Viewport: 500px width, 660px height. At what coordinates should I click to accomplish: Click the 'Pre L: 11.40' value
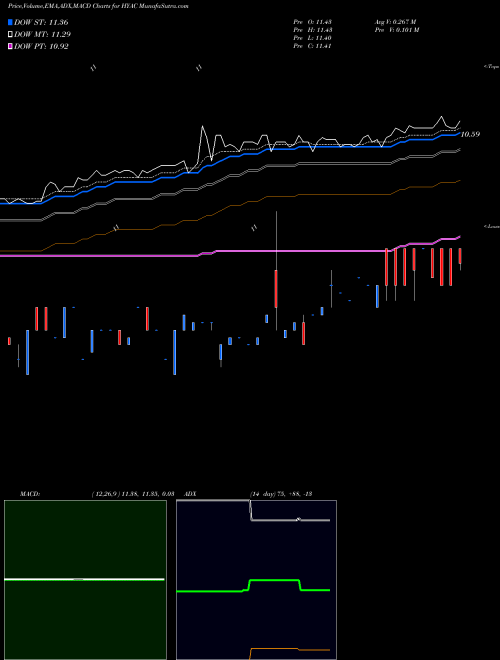pyautogui.click(x=313, y=38)
